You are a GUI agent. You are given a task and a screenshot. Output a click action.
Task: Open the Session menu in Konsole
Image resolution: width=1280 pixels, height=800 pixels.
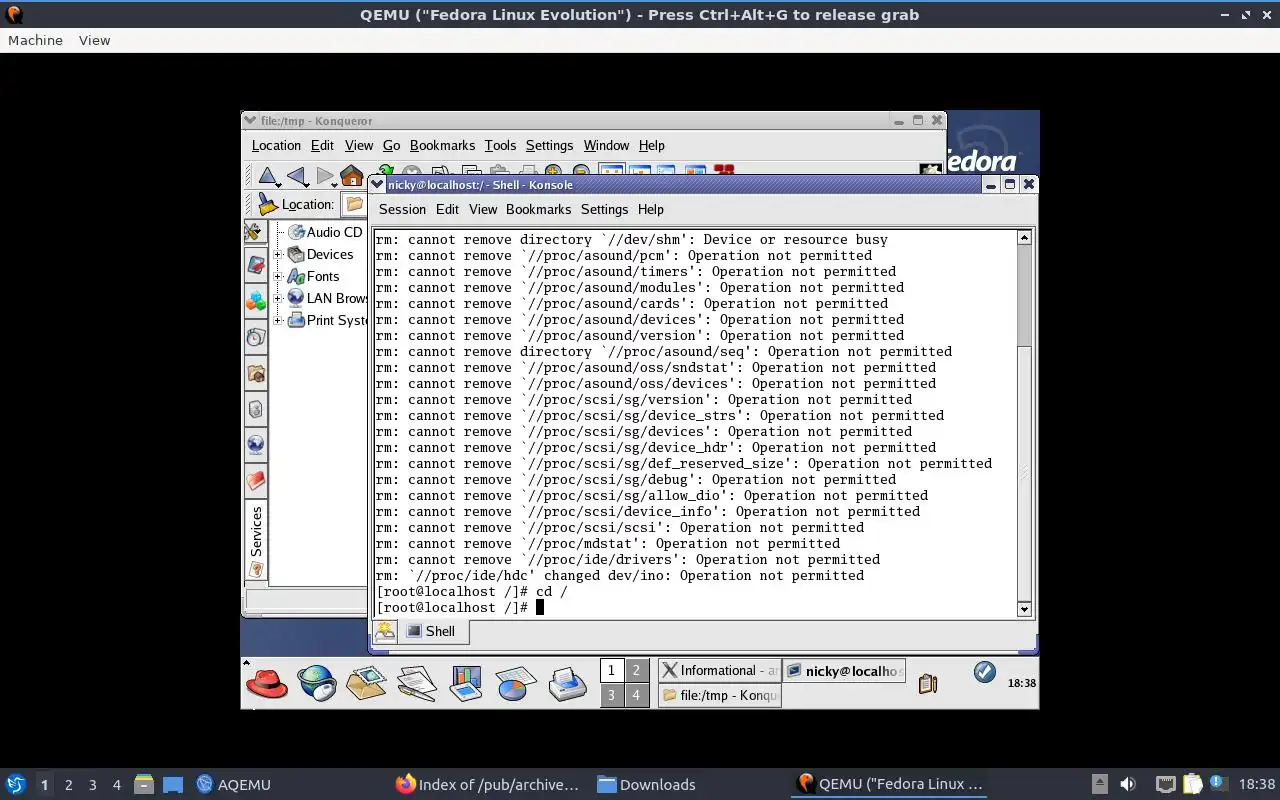[x=402, y=209]
